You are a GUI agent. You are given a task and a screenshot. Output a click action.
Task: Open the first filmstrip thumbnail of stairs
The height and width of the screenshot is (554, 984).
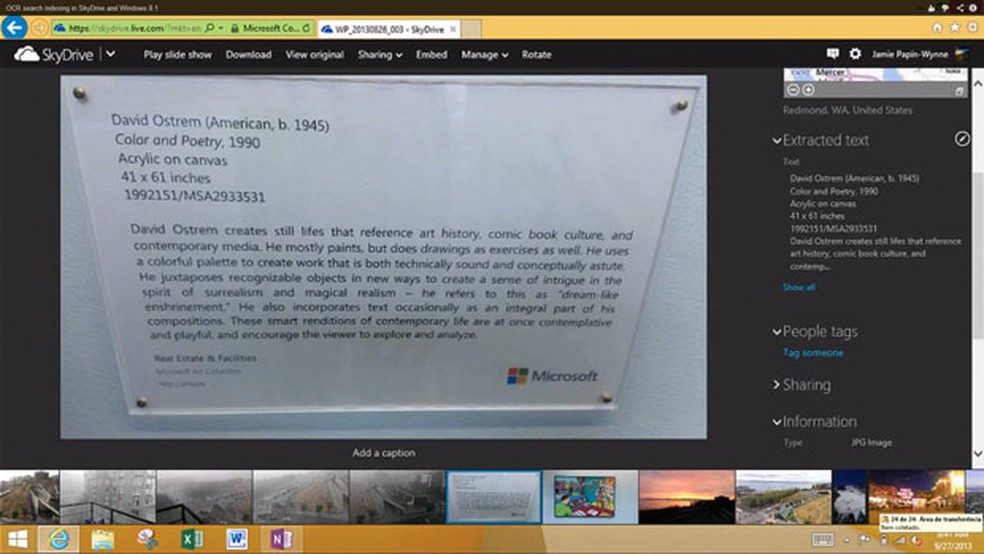(29, 496)
